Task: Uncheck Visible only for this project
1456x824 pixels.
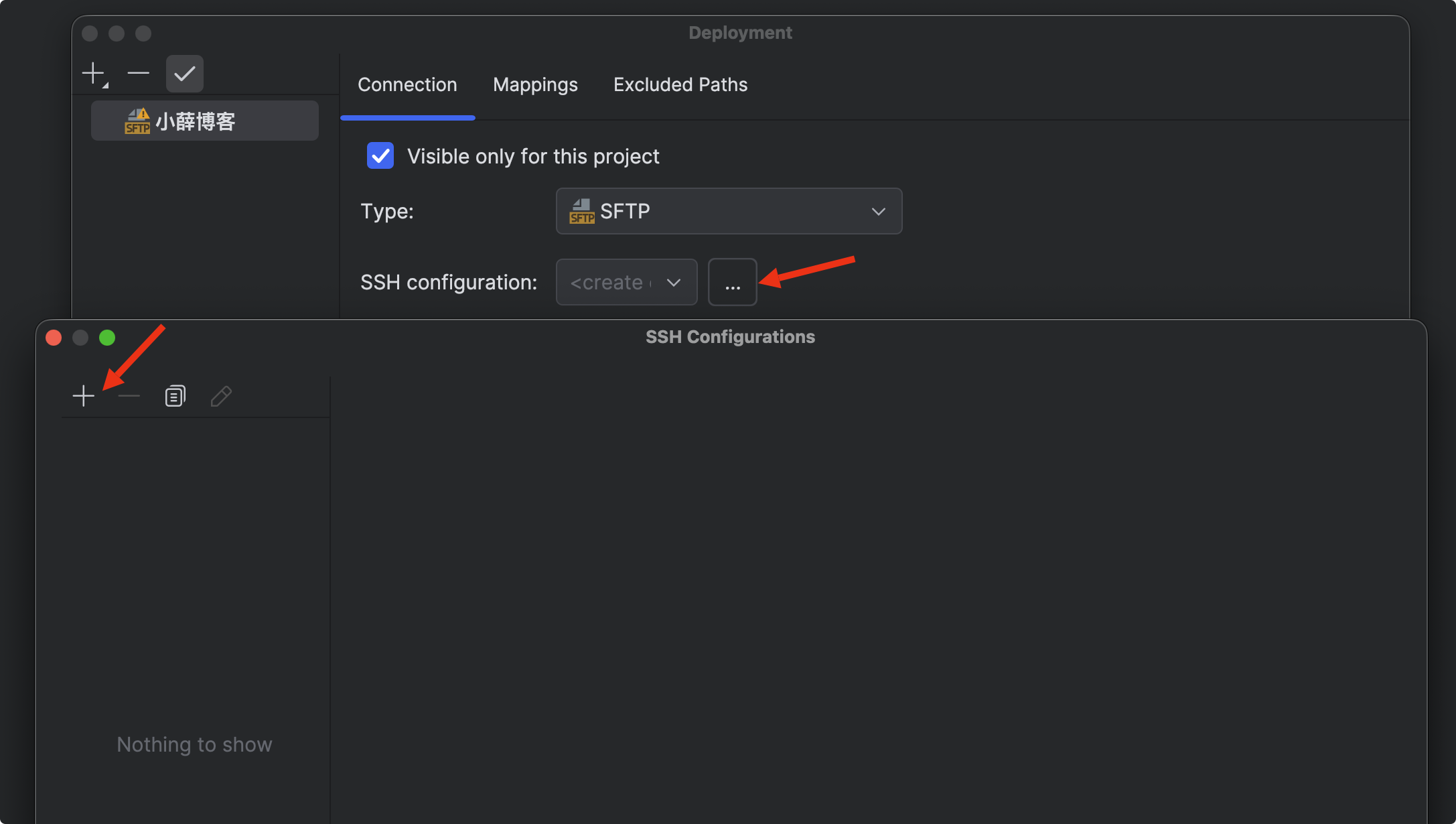Action: pos(380,156)
